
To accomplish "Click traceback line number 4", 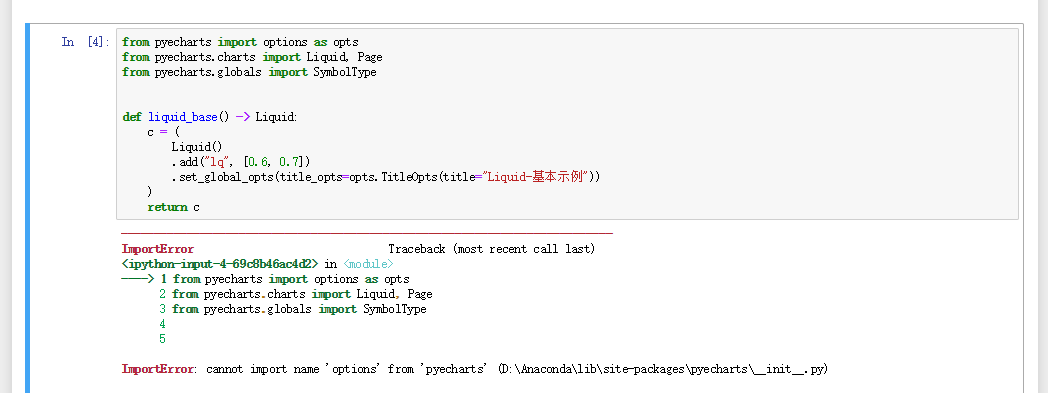I will coord(162,324).
